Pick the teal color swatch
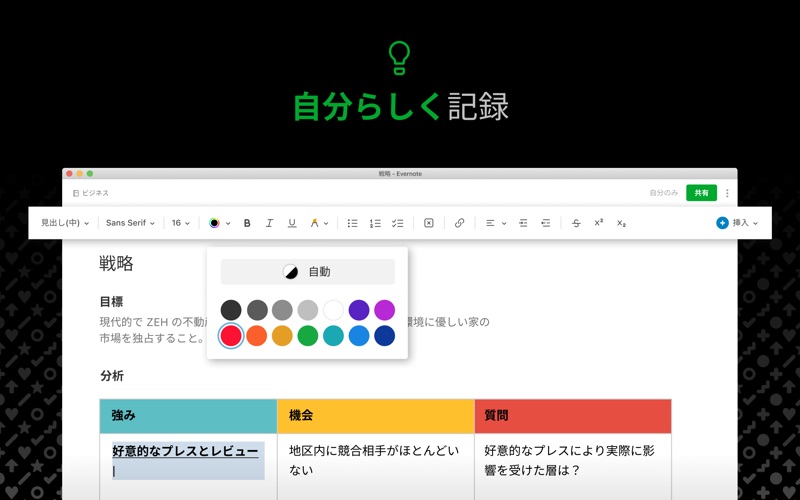Image resolution: width=800 pixels, height=500 pixels. [333, 336]
